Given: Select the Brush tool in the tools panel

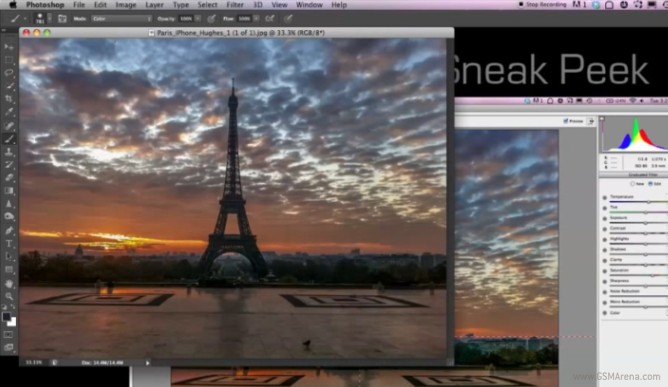Looking at the screenshot, I should click(x=9, y=139).
